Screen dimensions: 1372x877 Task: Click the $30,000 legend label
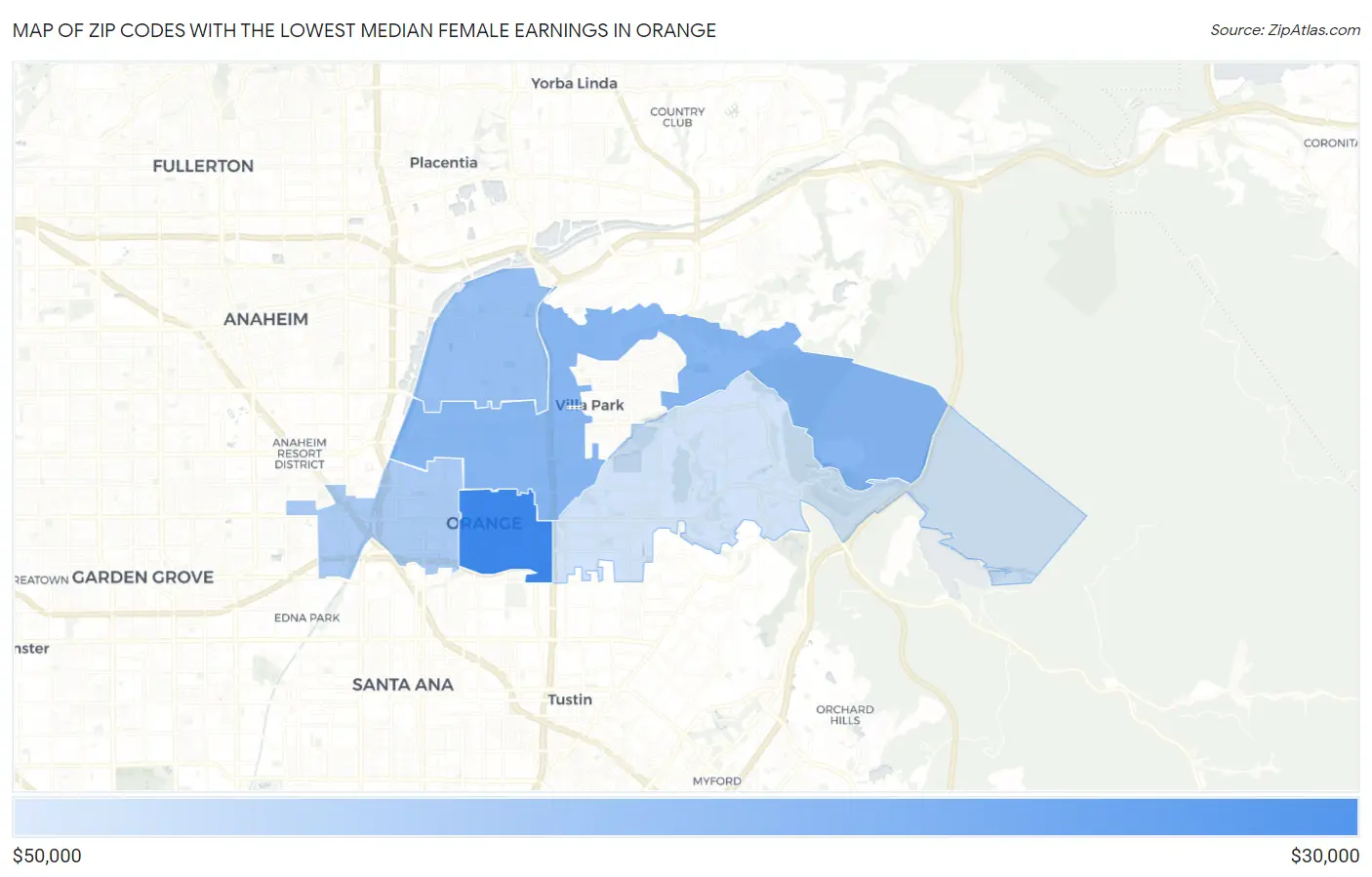pyautogui.click(x=1324, y=856)
